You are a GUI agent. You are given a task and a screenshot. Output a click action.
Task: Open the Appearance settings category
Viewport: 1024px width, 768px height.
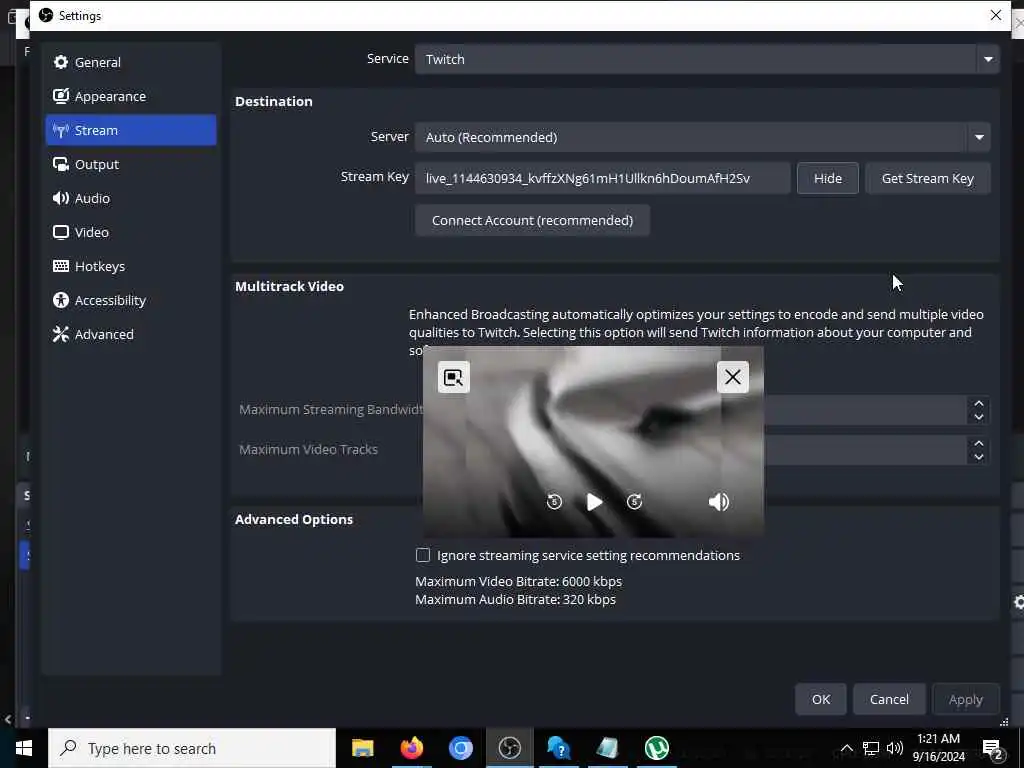[x=131, y=96]
